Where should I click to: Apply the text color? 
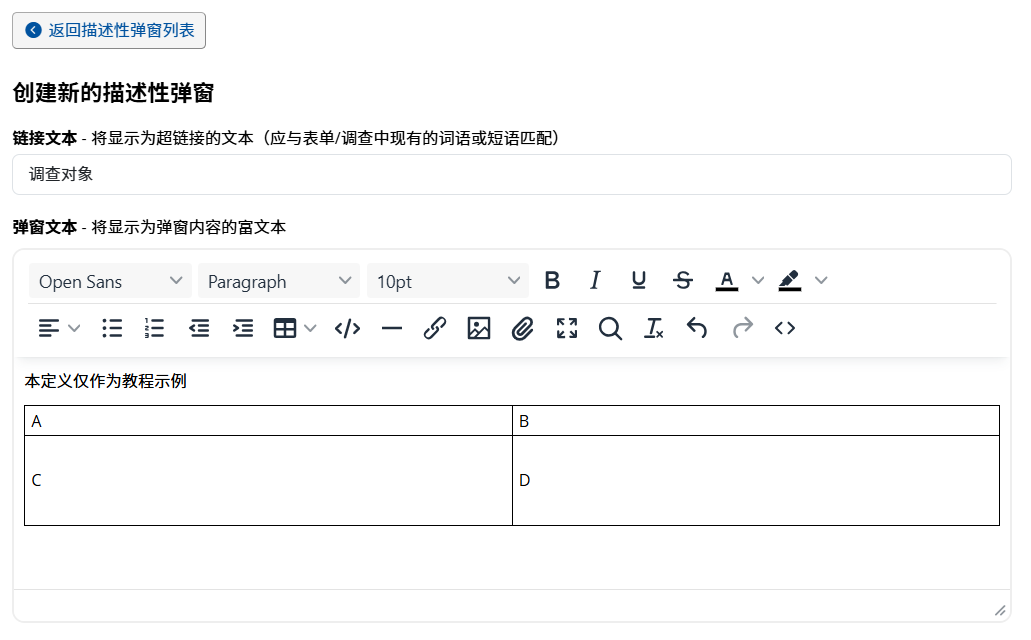pos(727,281)
